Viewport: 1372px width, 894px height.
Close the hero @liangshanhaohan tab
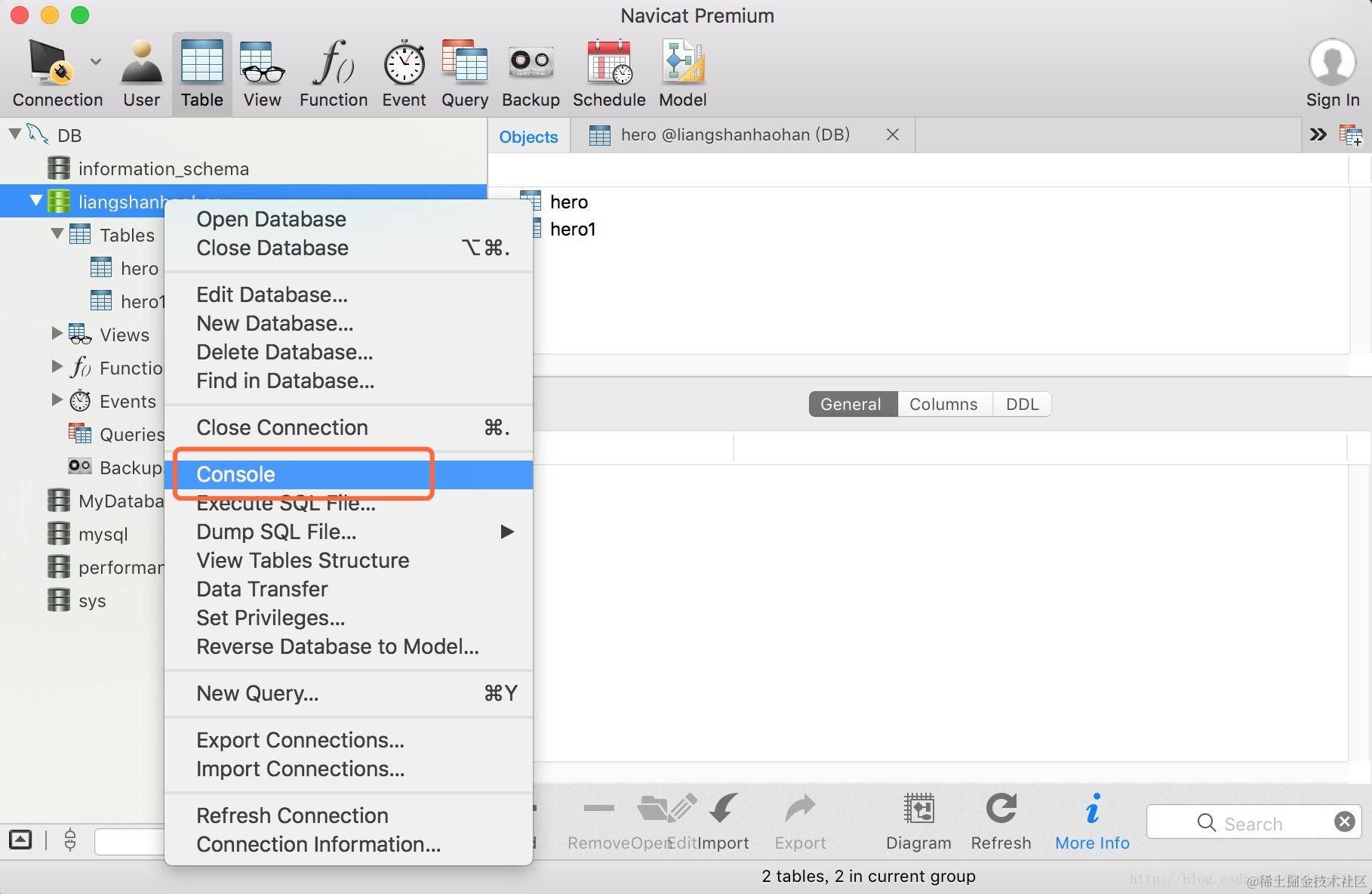(892, 134)
